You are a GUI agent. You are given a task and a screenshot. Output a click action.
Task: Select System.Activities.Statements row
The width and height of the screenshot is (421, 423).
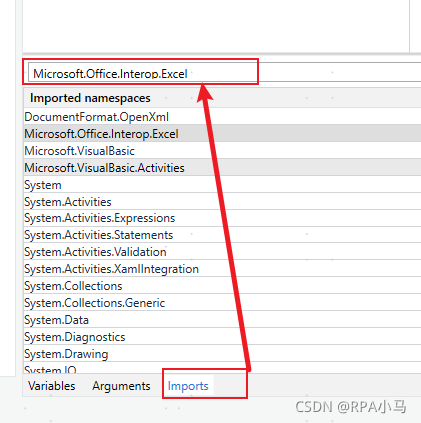coord(222,235)
